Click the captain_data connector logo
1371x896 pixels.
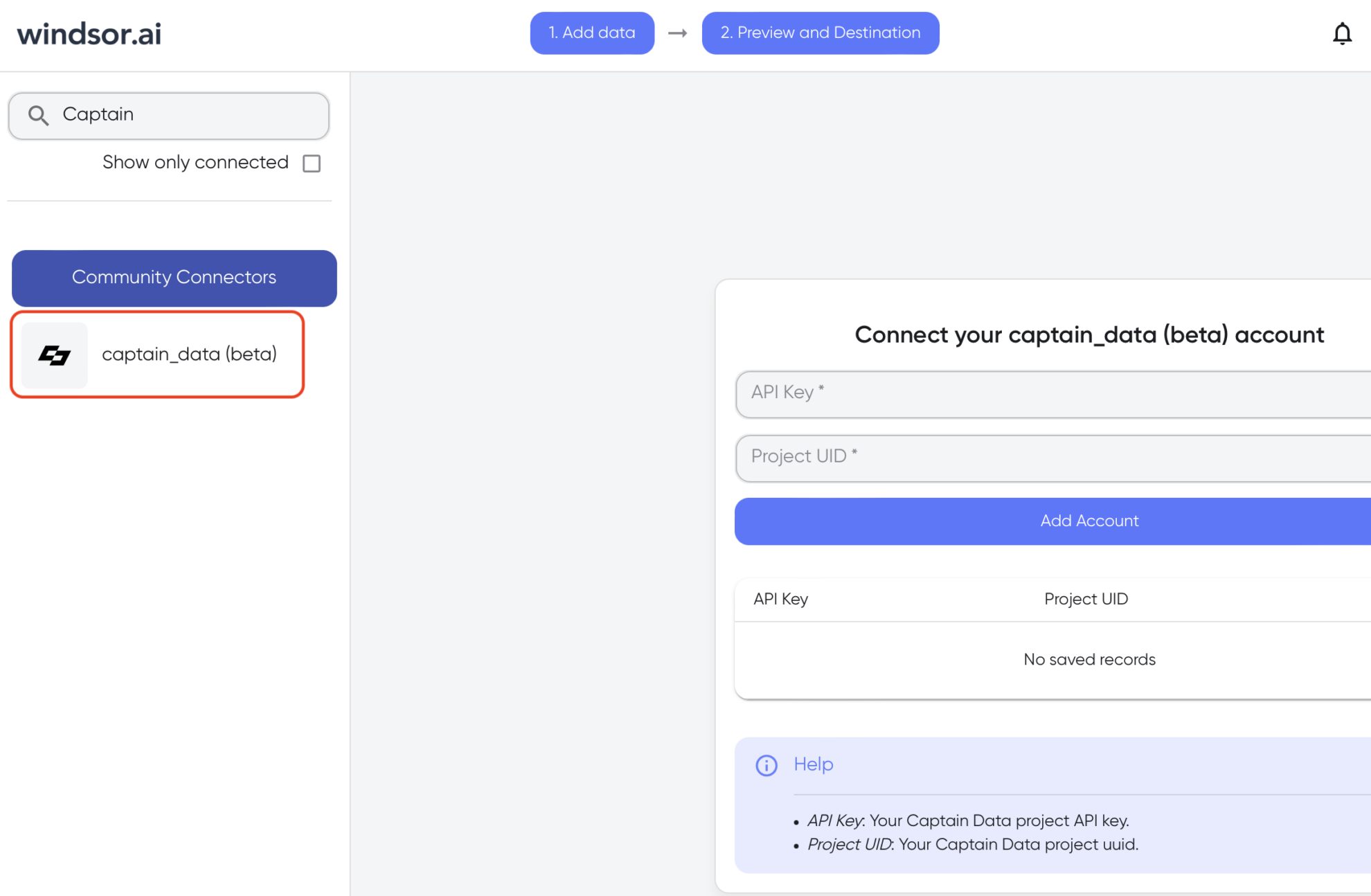click(55, 355)
